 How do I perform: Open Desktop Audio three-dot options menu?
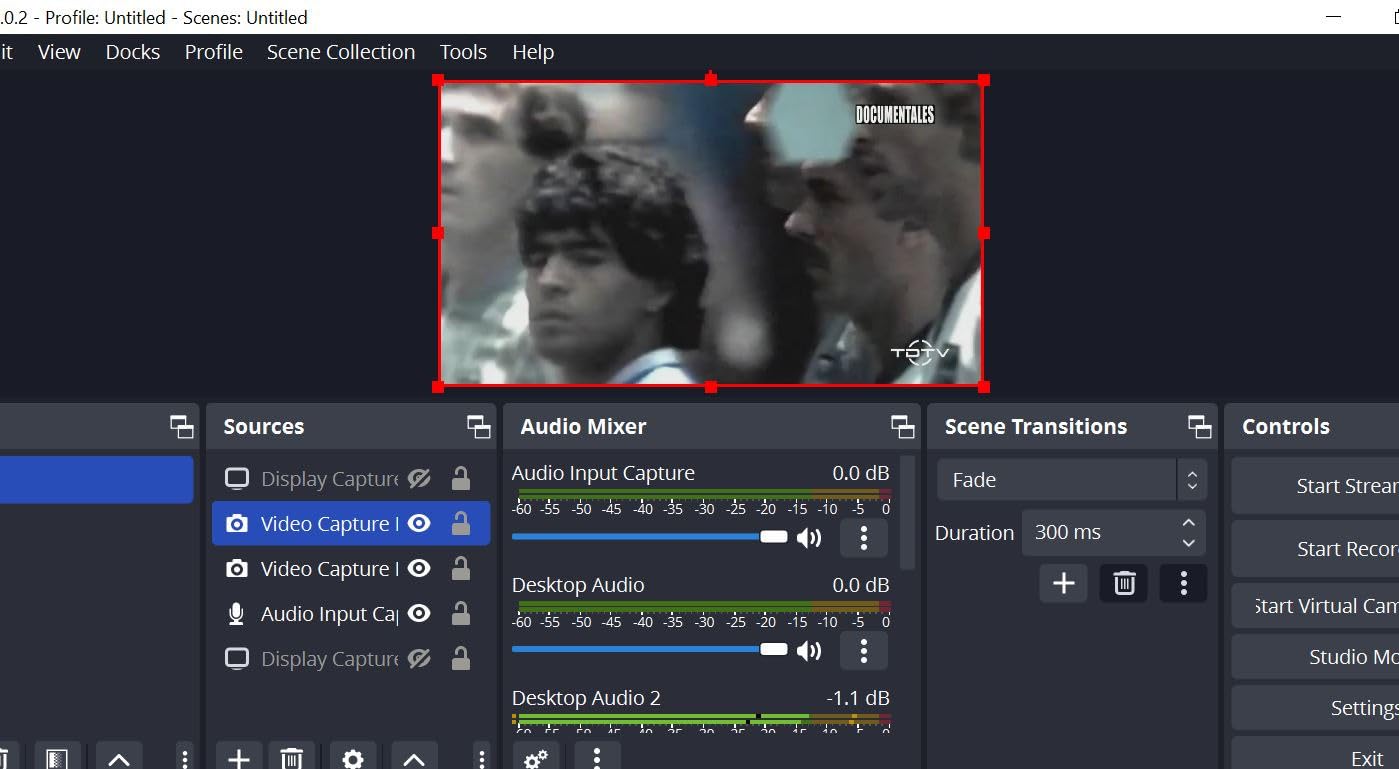(864, 651)
